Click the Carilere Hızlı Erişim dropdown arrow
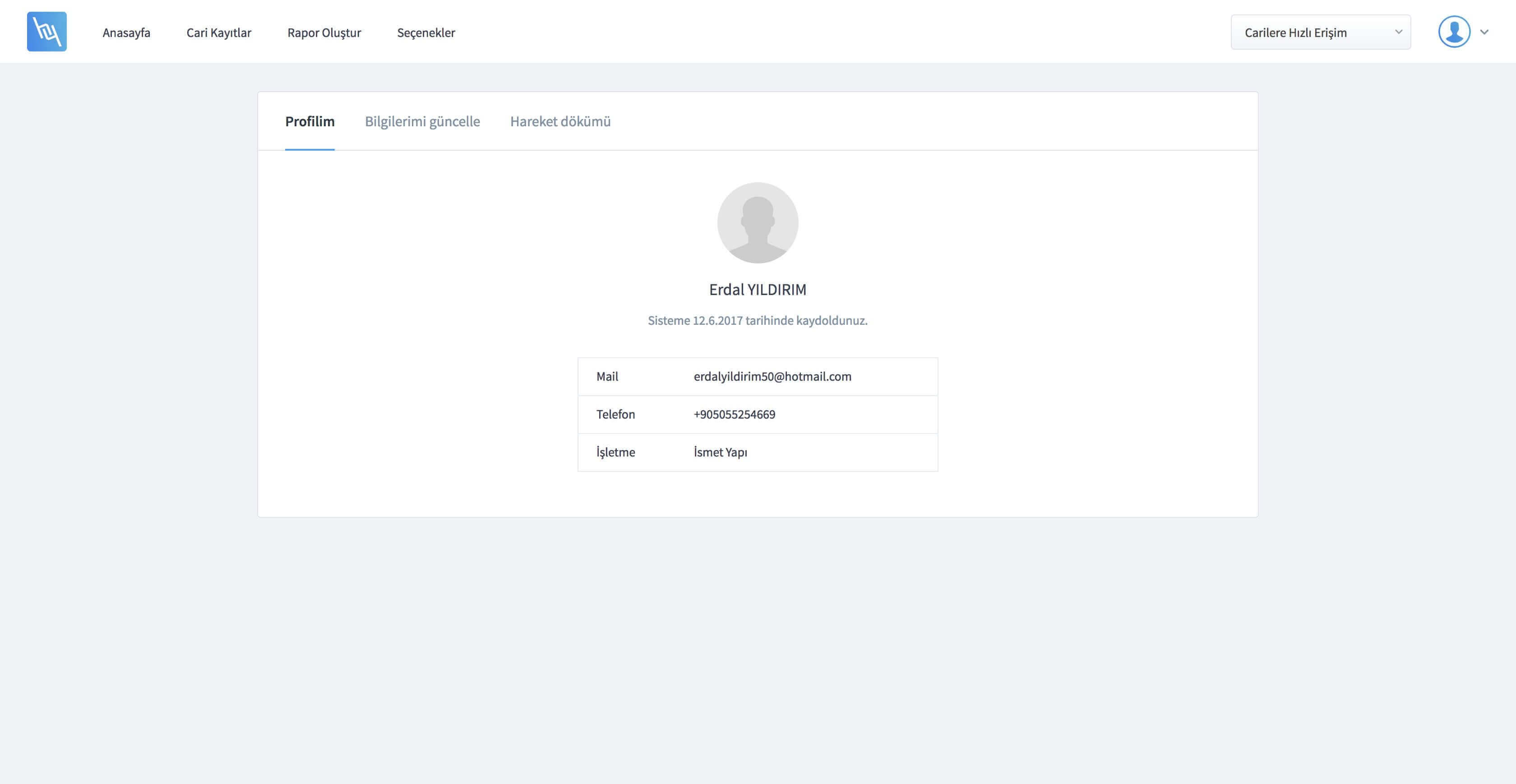Viewport: 1516px width, 784px height. click(1398, 32)
